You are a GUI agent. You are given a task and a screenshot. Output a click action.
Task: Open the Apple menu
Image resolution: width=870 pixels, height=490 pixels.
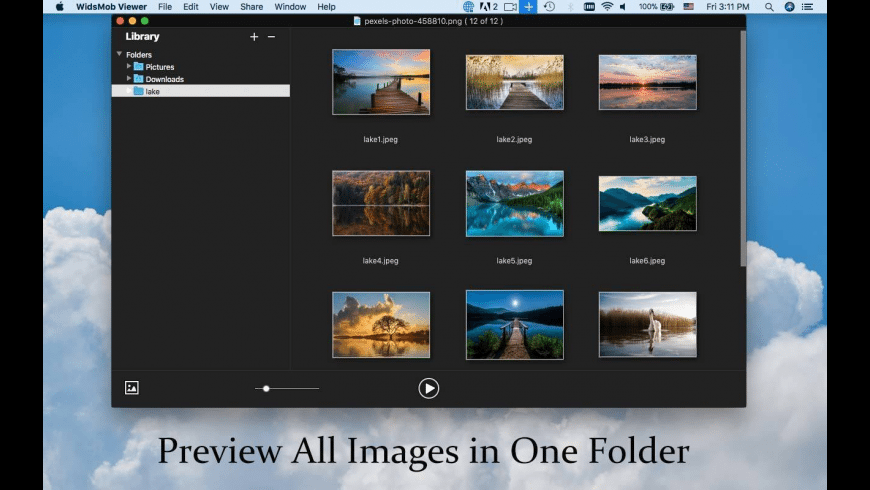(60, 7)
